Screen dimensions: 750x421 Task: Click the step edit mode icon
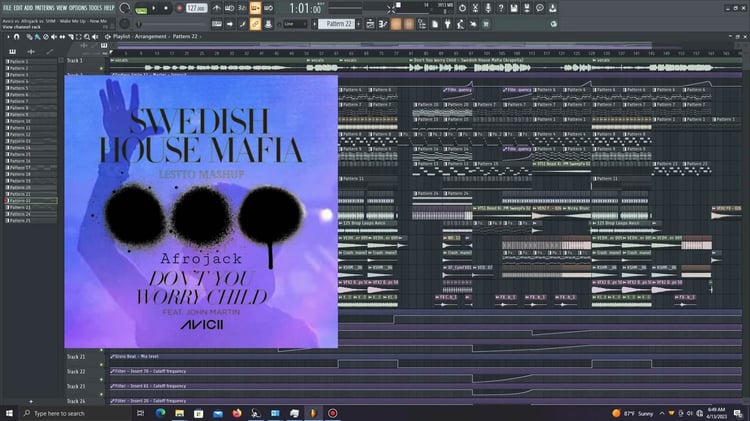point(243,24)
